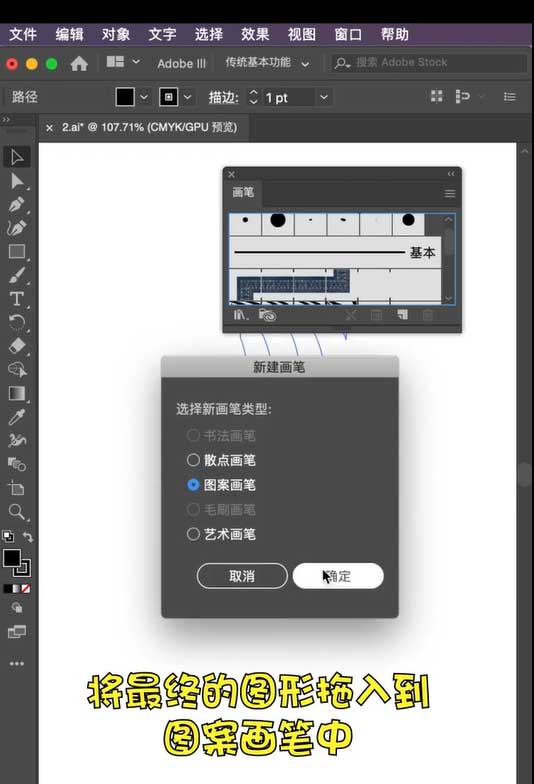Open the arrange documents dropdown

pyautogui.click(x=123, y=62)
